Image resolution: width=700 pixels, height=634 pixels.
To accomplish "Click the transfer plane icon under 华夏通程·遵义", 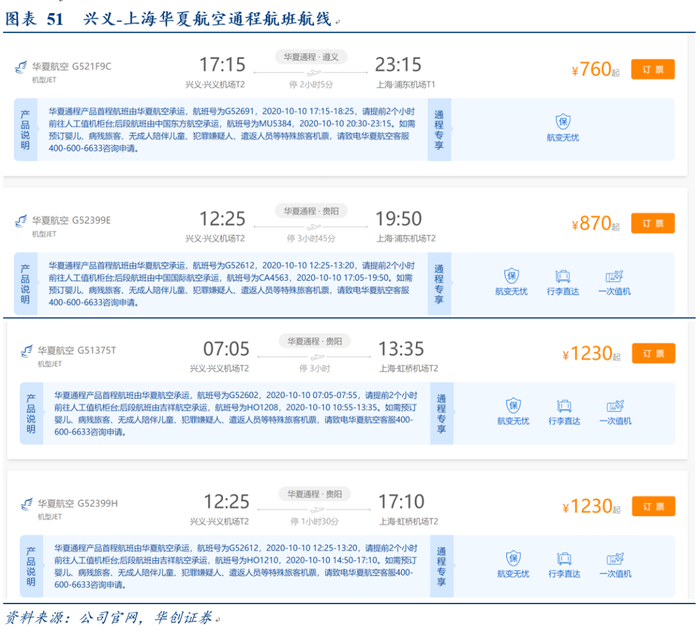I will [313, 72].
